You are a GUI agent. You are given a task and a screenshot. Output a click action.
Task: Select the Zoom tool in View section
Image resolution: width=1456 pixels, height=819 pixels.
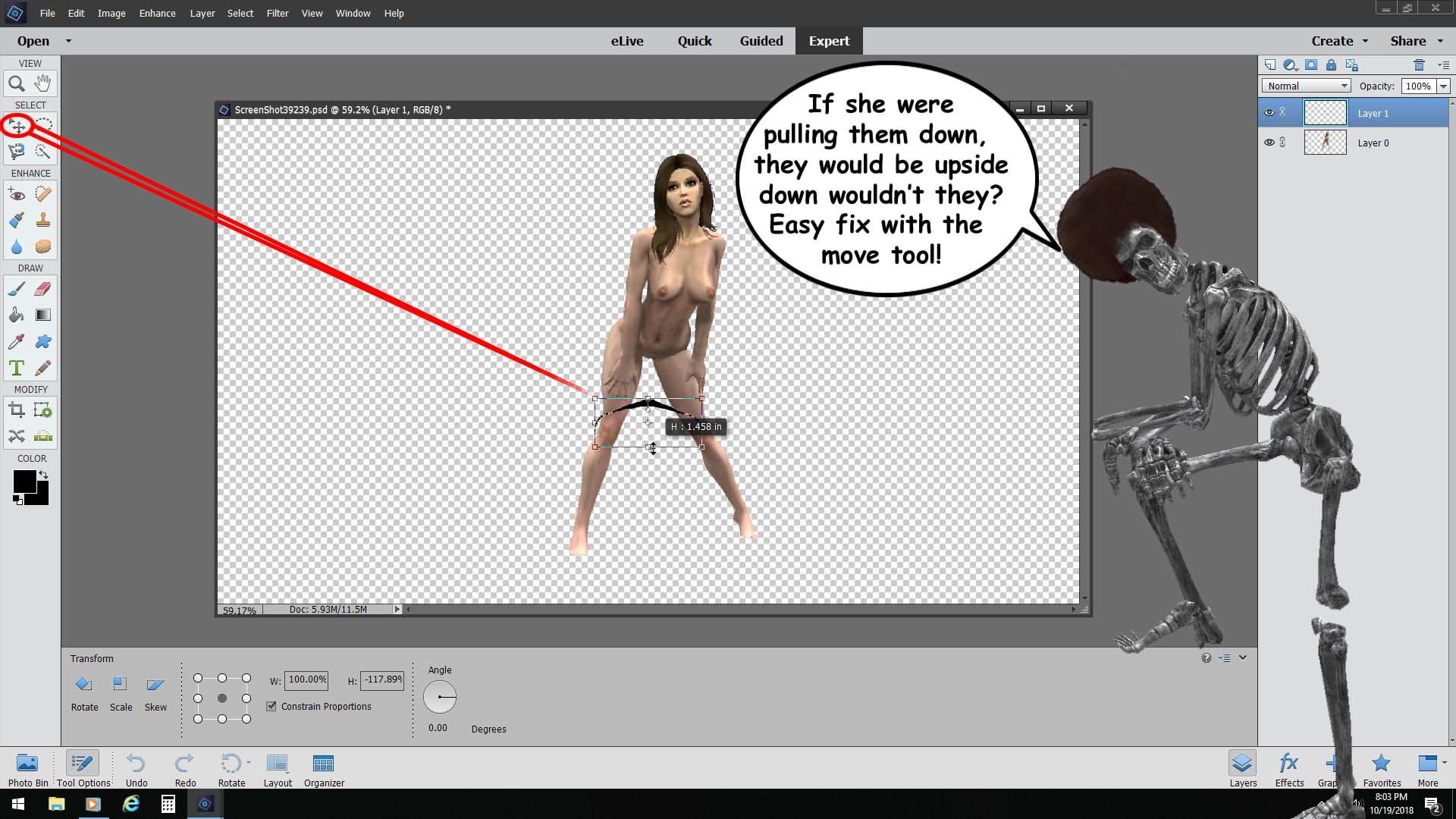(17, 83)
